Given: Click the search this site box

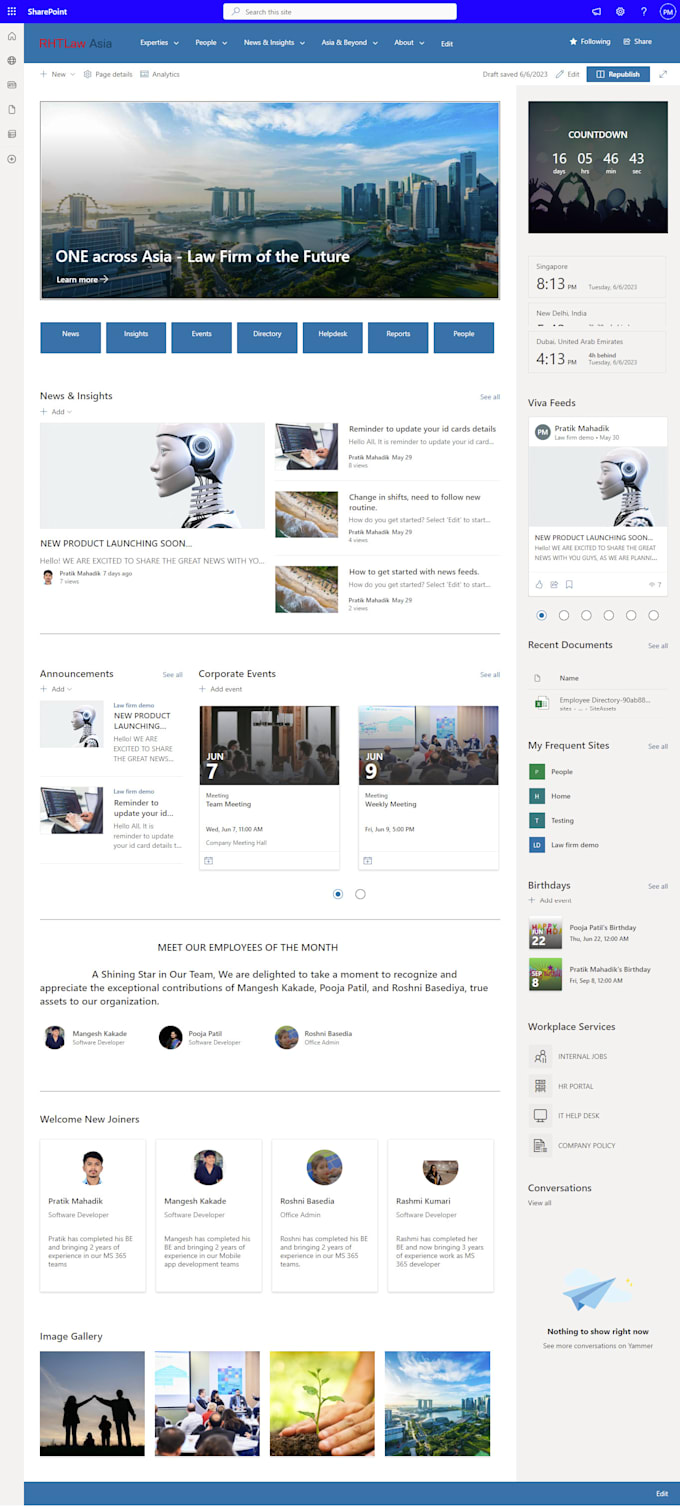Looking at the screenshot, I should tap(340, 11).
